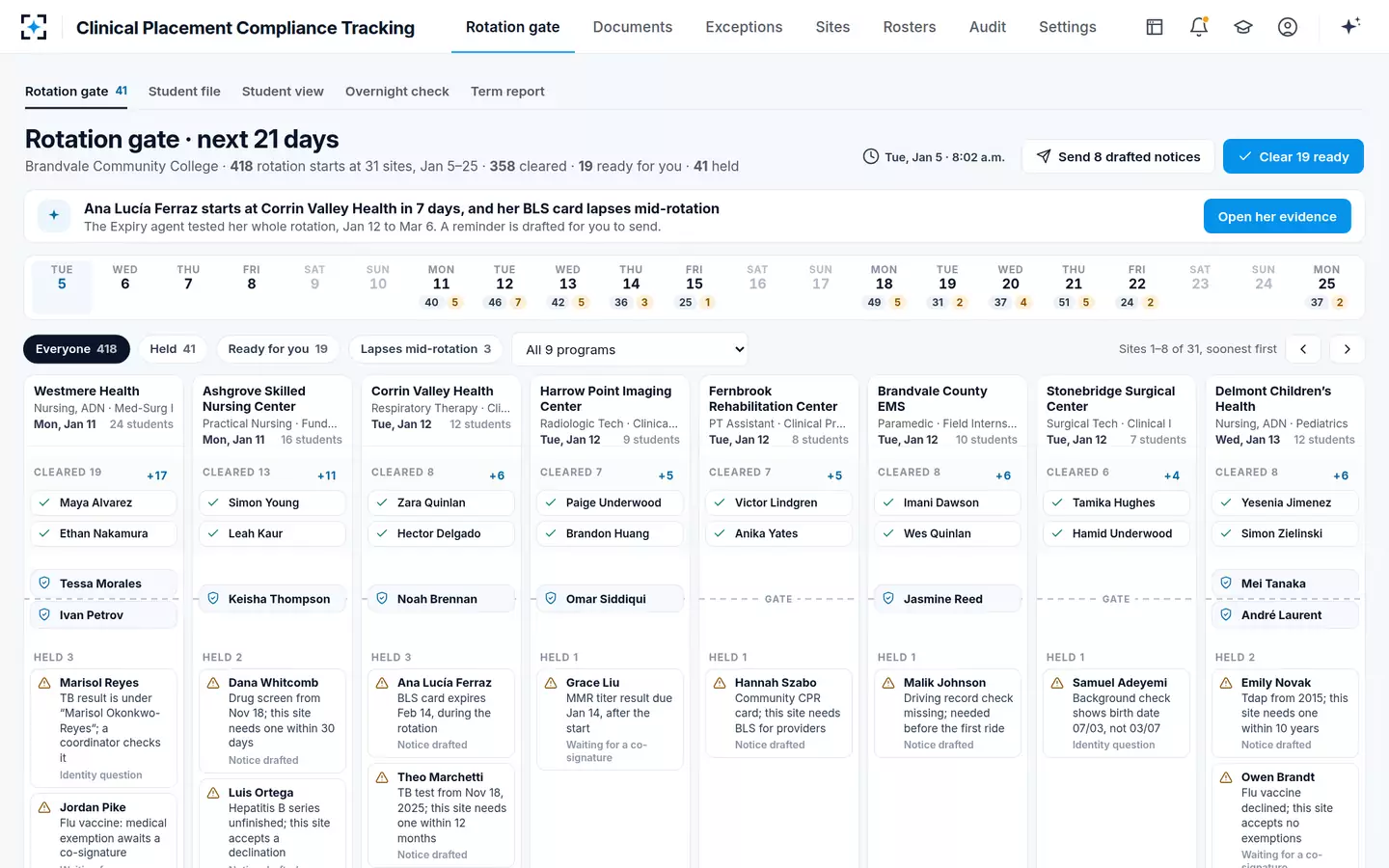Go to previous sites page chevron
This screenshot has height=868, width=1389.
1303,349
